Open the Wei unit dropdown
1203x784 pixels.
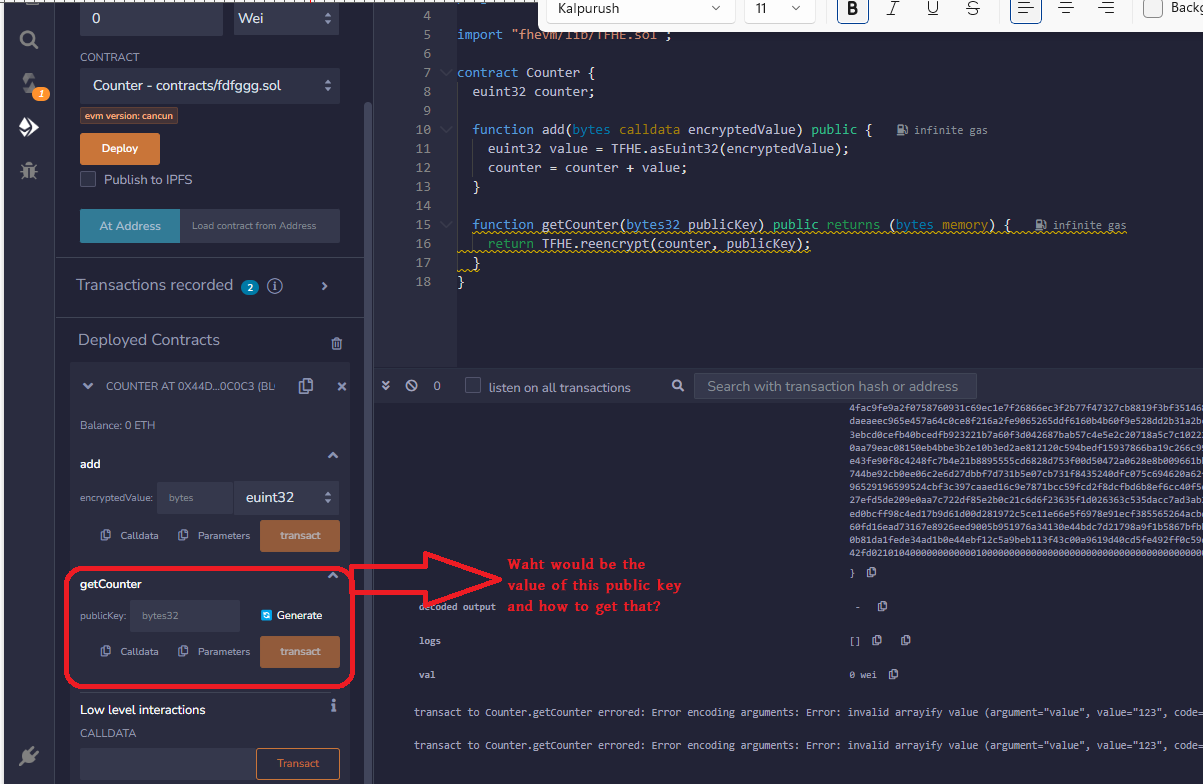coord(287,18)
